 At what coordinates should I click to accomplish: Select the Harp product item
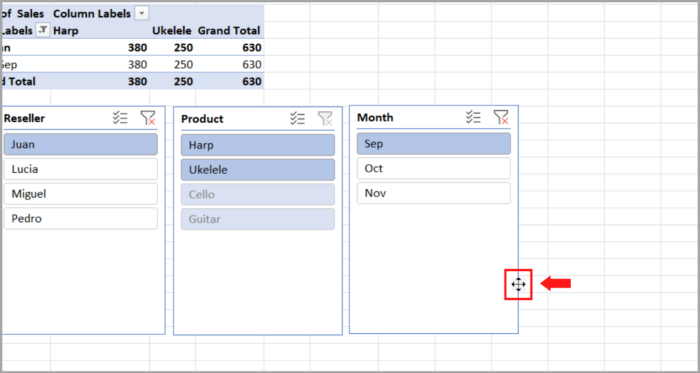click(258, 145)
